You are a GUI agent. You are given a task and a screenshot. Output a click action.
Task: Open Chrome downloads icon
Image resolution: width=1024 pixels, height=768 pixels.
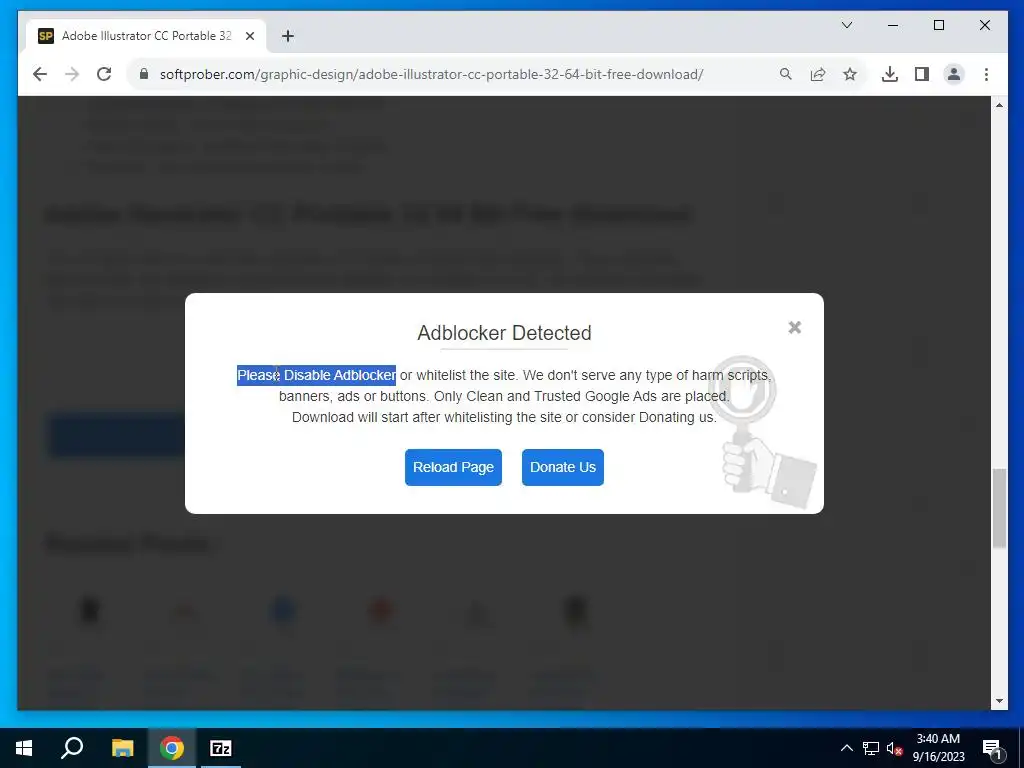click(889, 74)
